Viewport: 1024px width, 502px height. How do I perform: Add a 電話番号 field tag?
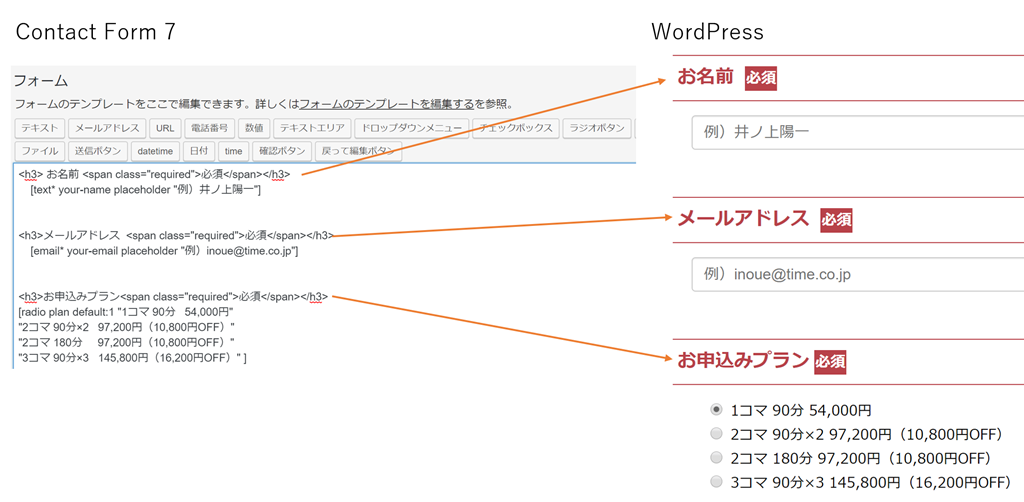[x=209, y=128]
